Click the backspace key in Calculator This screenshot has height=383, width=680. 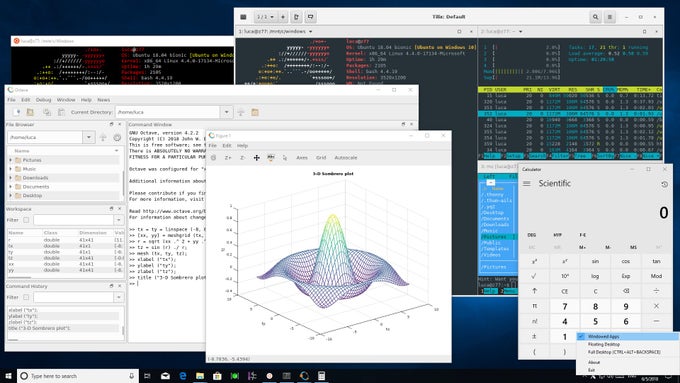pyautogui.click(x=626, y=291)
